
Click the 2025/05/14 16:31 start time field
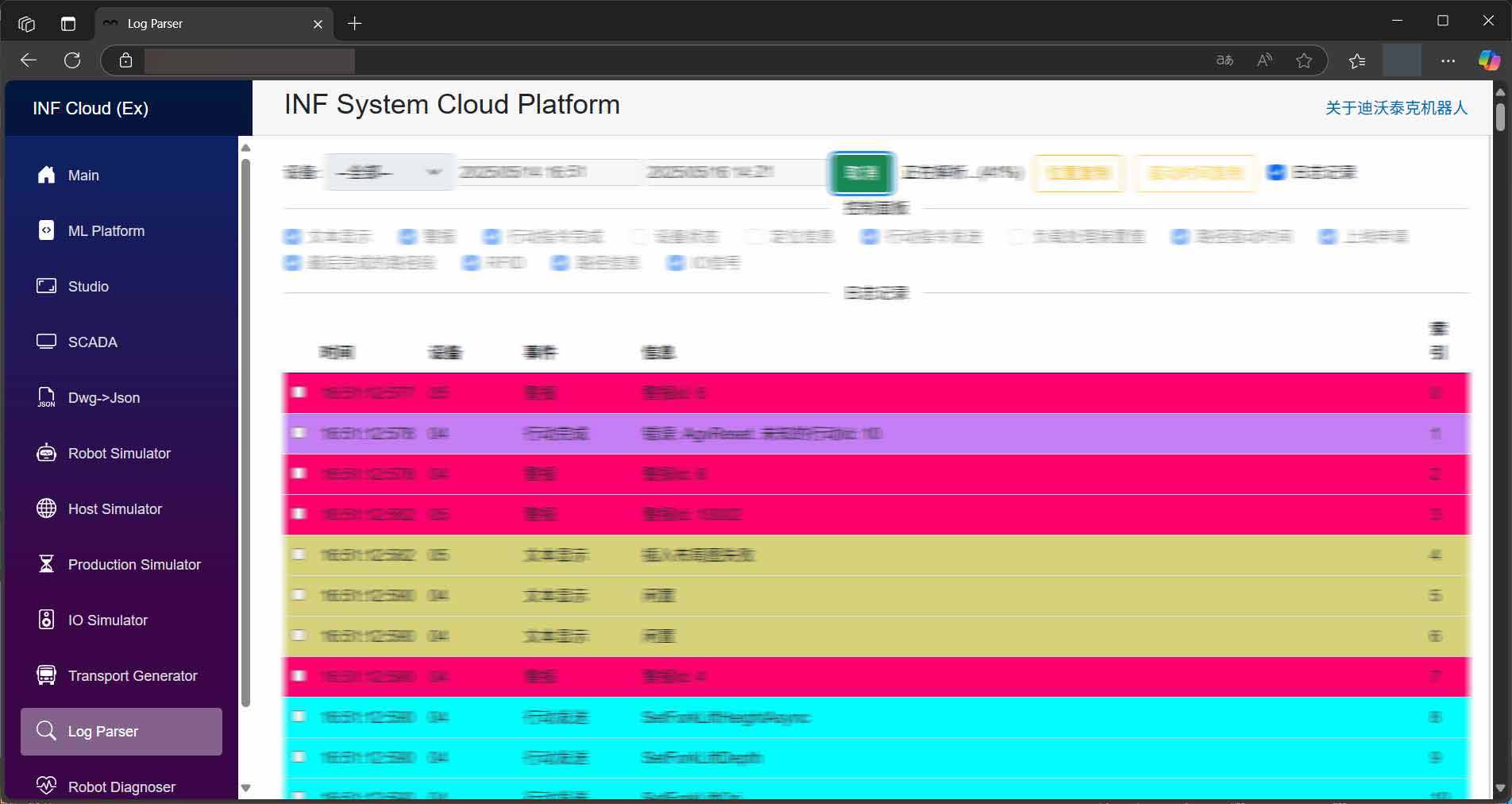click(548, 172)
